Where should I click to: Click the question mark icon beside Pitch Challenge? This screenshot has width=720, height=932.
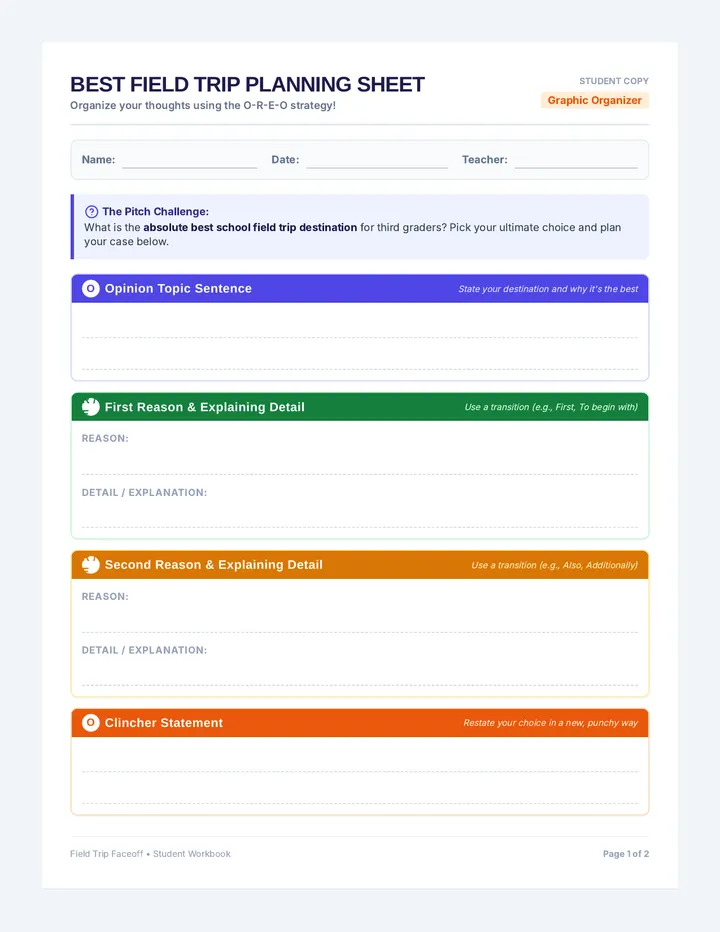click(92, 212)
